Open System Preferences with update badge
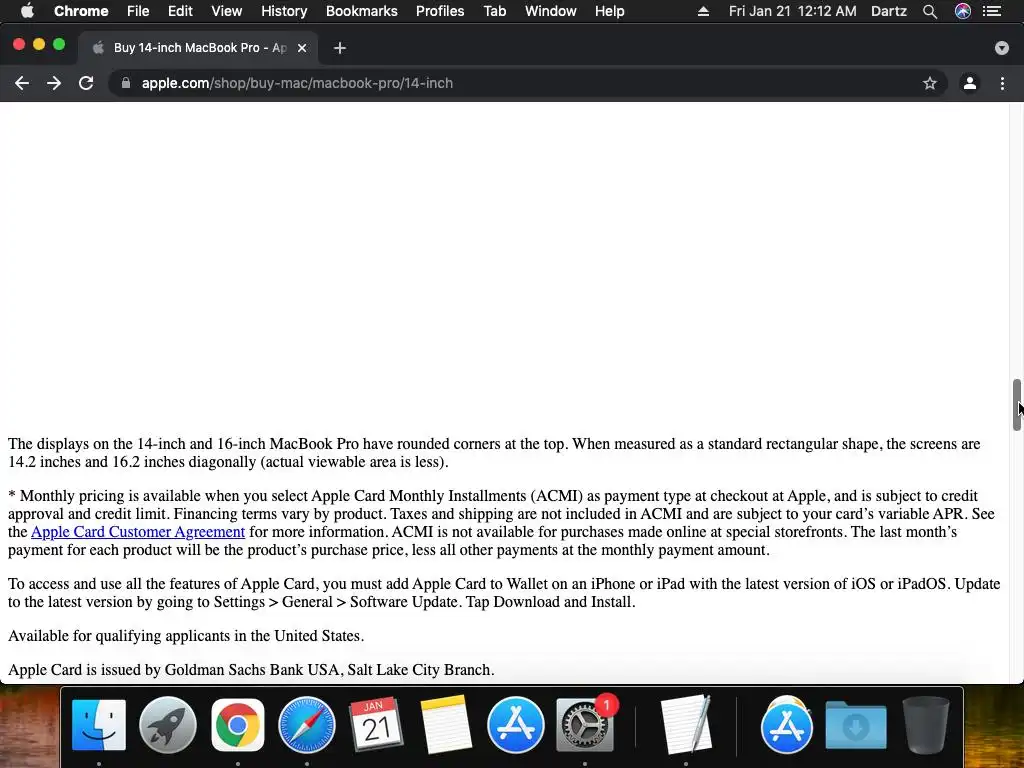 pyautogui.click(x=585, y=725)
